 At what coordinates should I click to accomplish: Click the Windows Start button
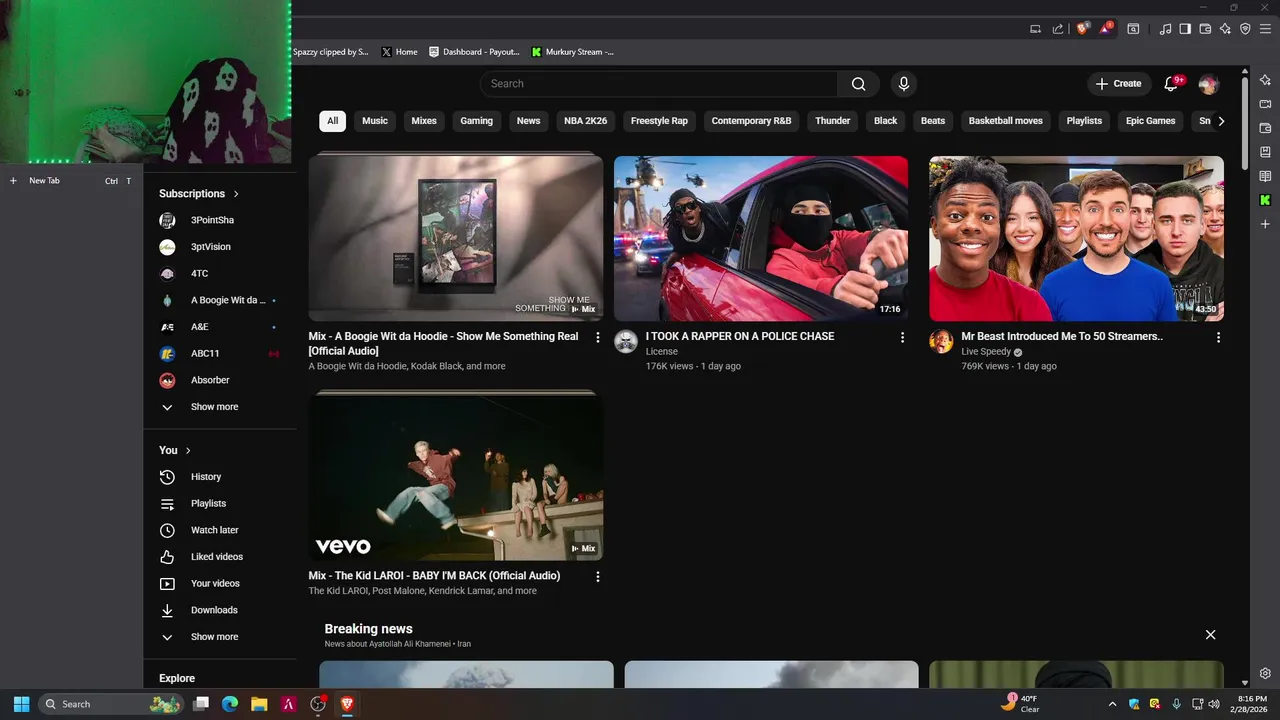click(21, 704)
